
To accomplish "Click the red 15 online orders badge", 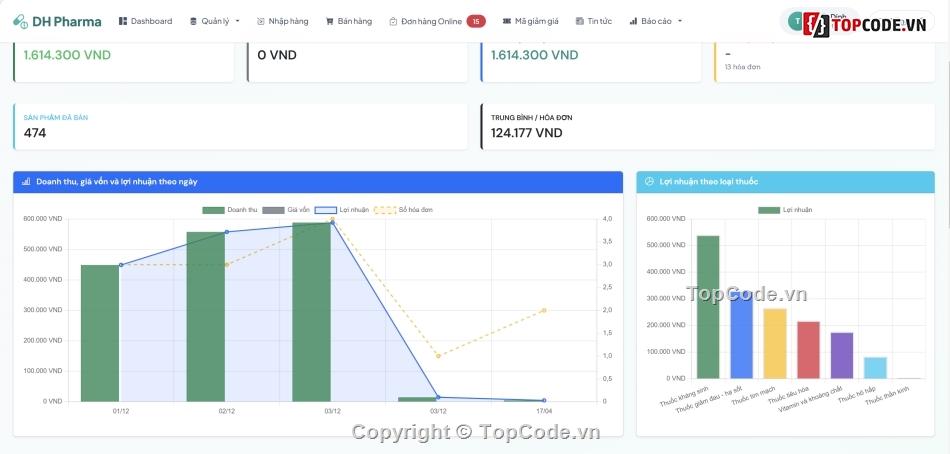I will pyautogui.click(x=476, y=21).
